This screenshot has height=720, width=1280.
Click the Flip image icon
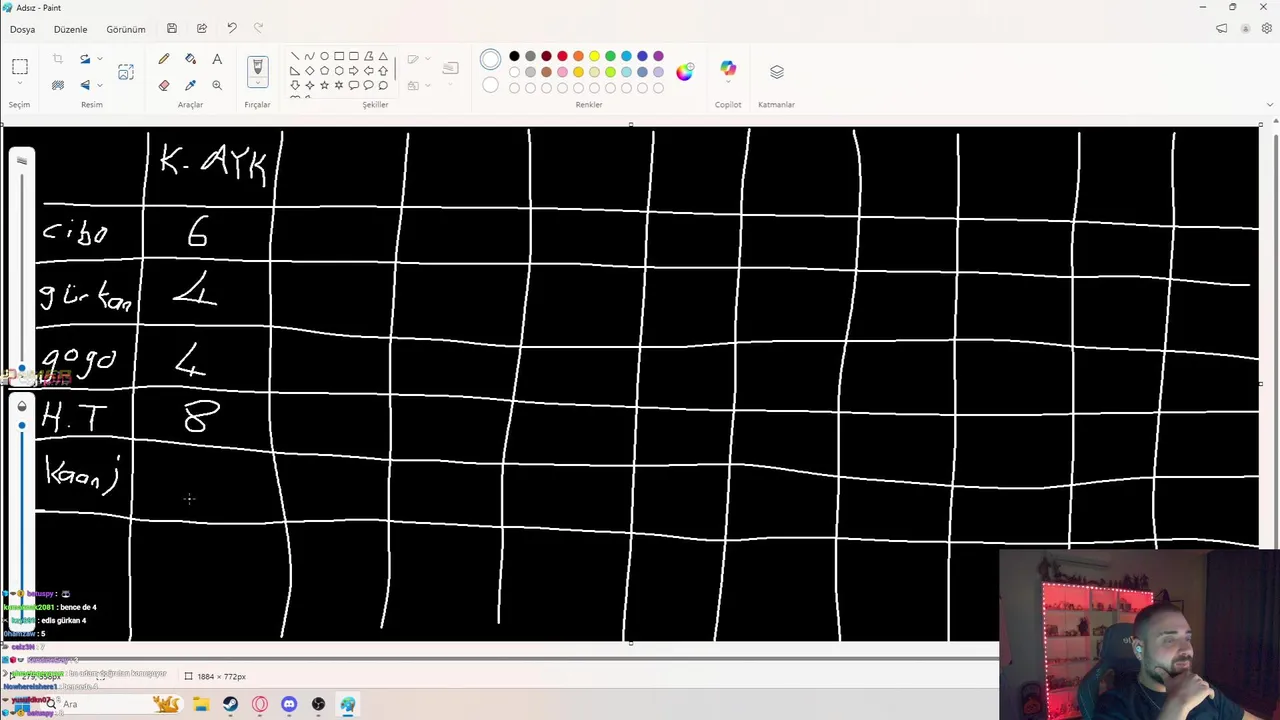click(85, 85)
